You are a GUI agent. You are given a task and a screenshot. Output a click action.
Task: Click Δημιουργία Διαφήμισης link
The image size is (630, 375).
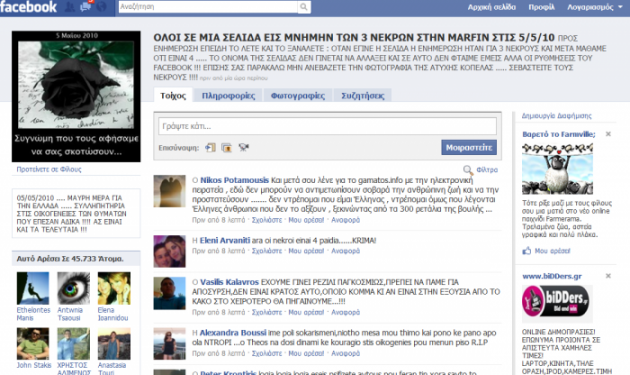[556, 116]
